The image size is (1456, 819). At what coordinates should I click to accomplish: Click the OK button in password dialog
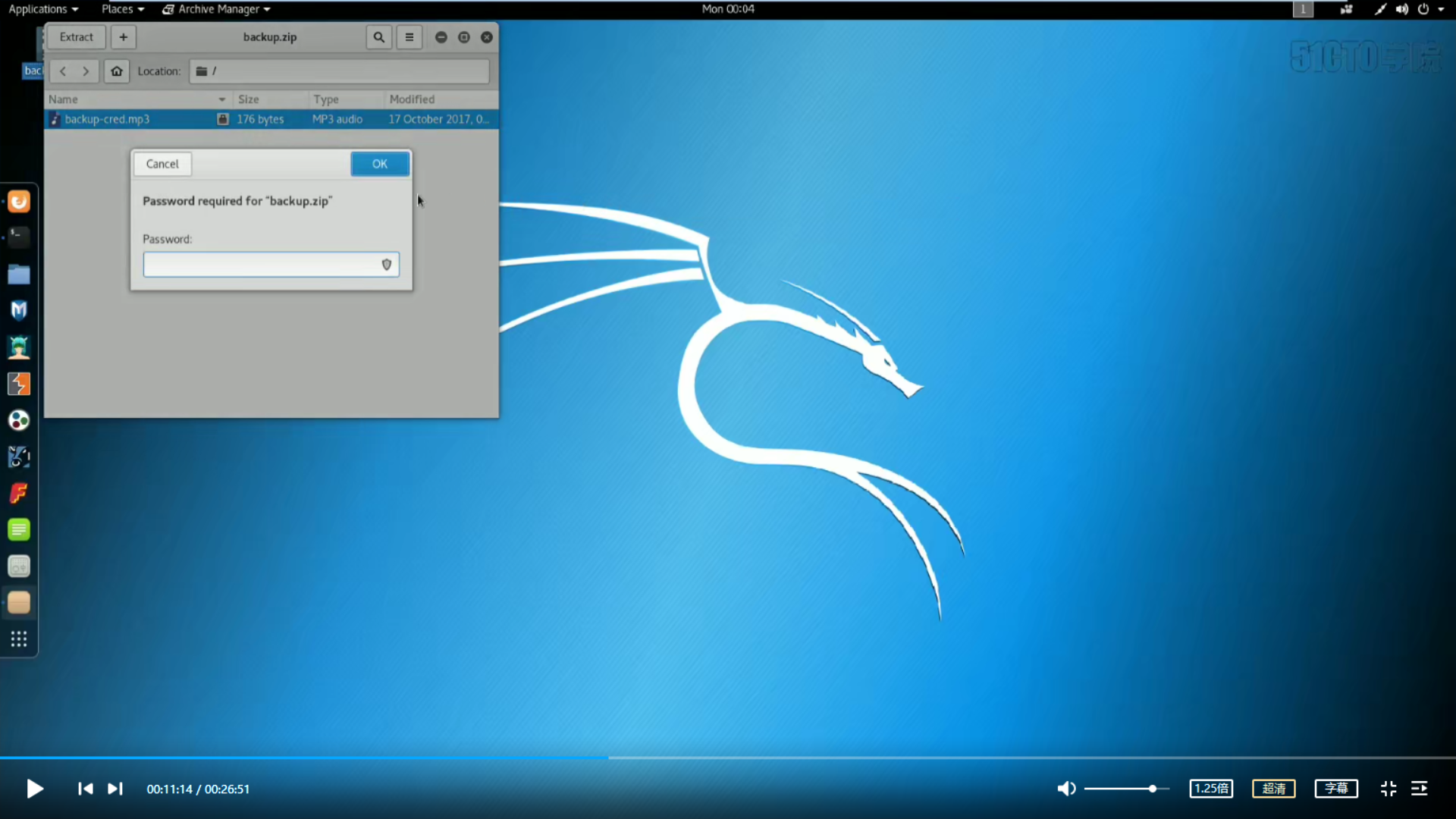[x=380, y=164]
